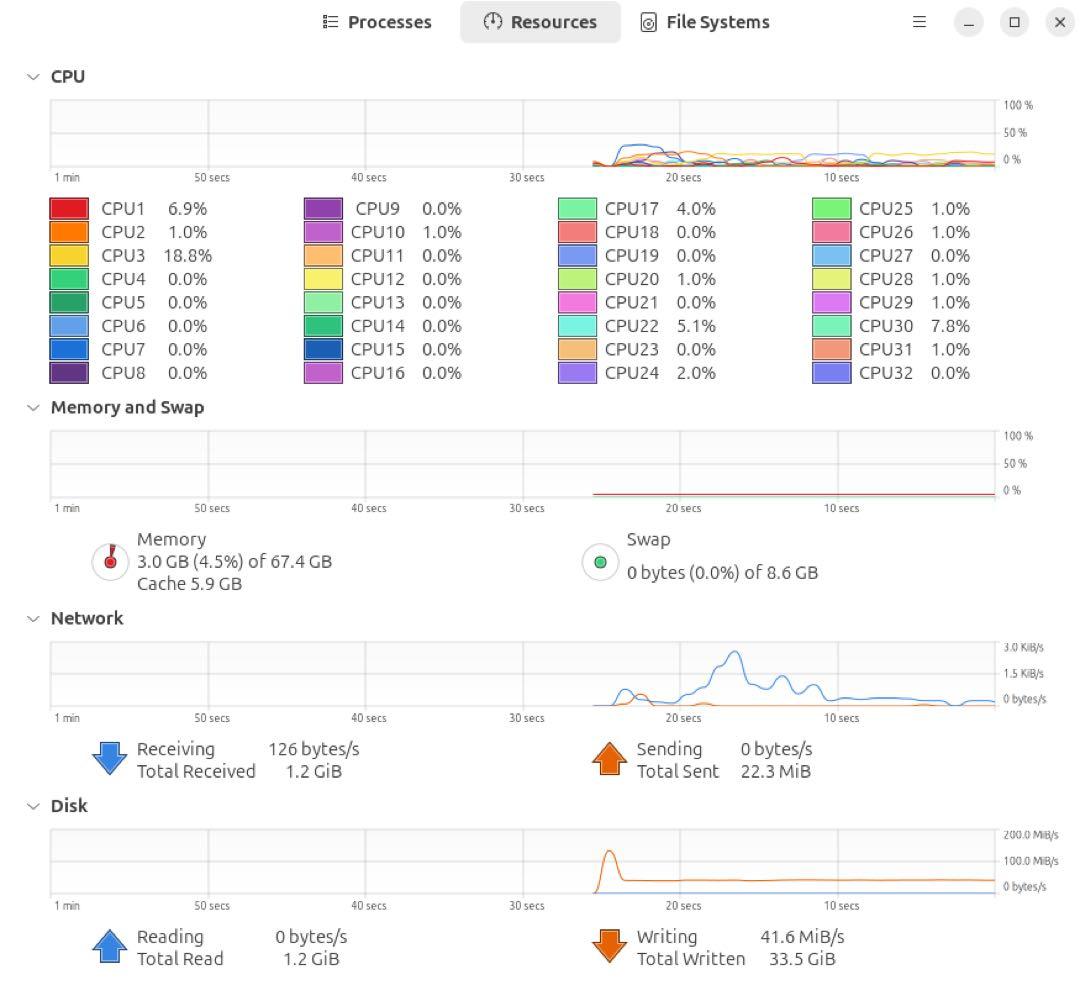
Task: Pick the CPU3 yellow color swatch
Action: pyautogui.click(x=69, y=256)
